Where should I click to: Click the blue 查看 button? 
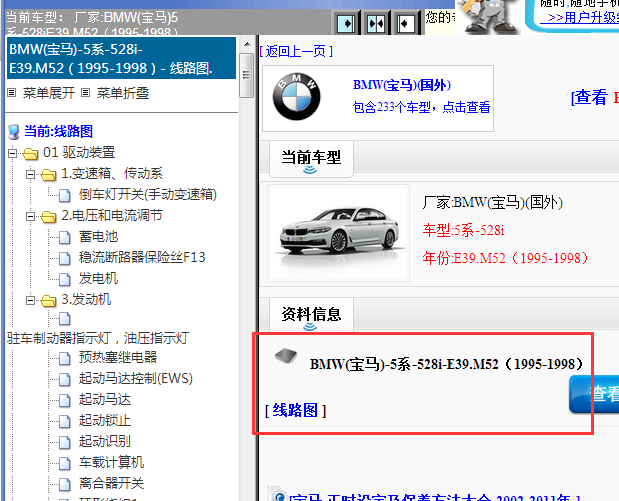(x=594, y=394)
